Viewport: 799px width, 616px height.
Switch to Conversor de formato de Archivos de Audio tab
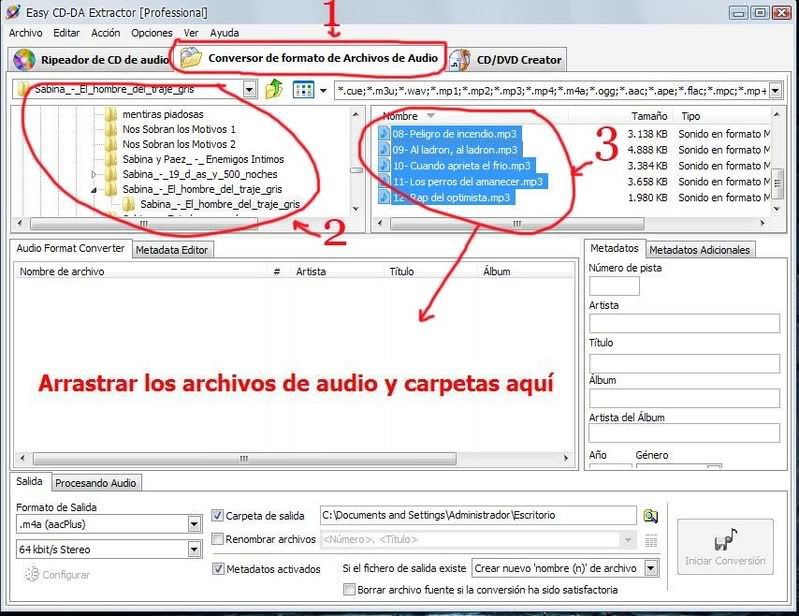point(309,58)
